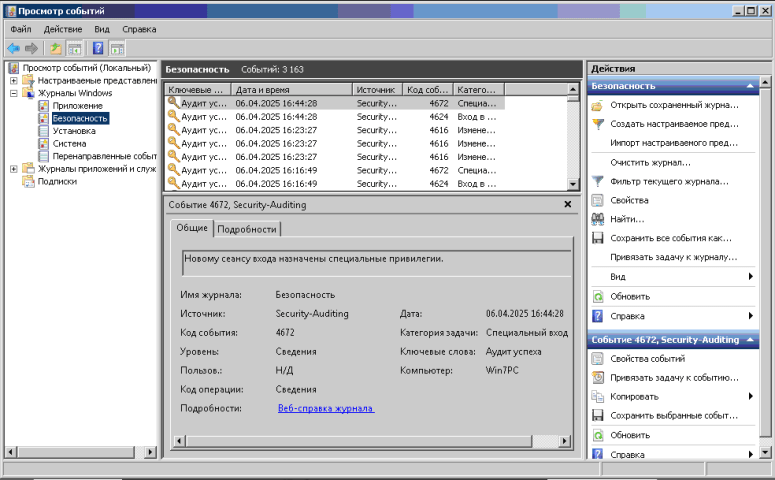Open the Веб-справка журнала link
Viewport: 775px width, 480px height.
point(326,408)
